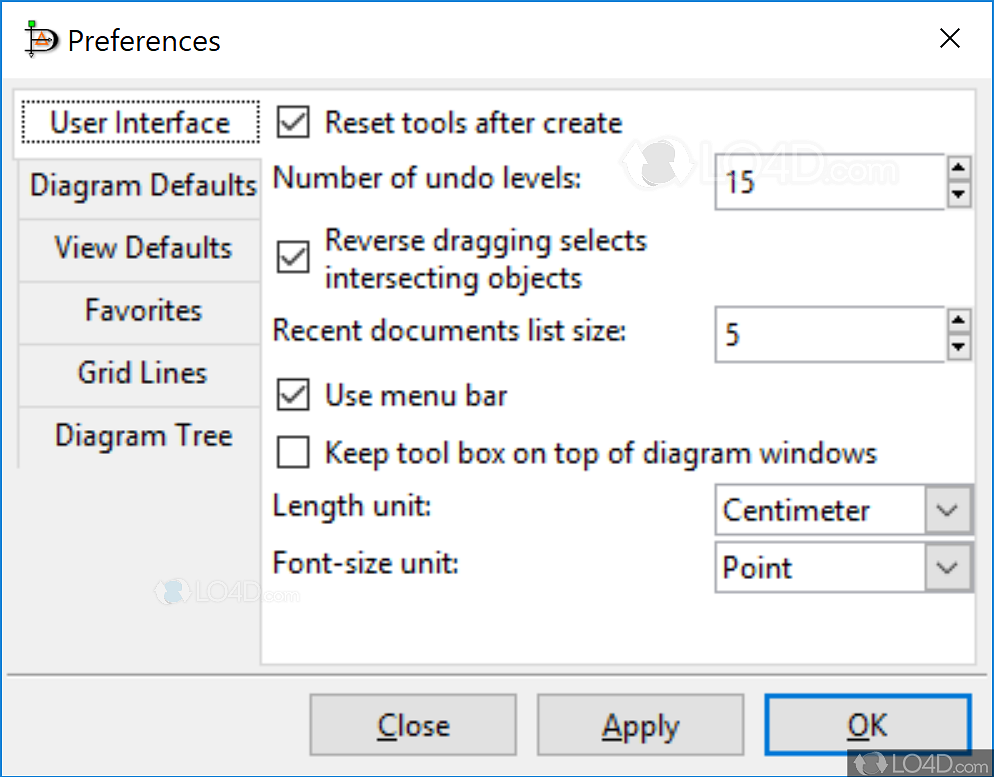This screenshot has height=777, width=994.
Task: Switch to the Diagram Defaults tab
Action: pos(143,185)
